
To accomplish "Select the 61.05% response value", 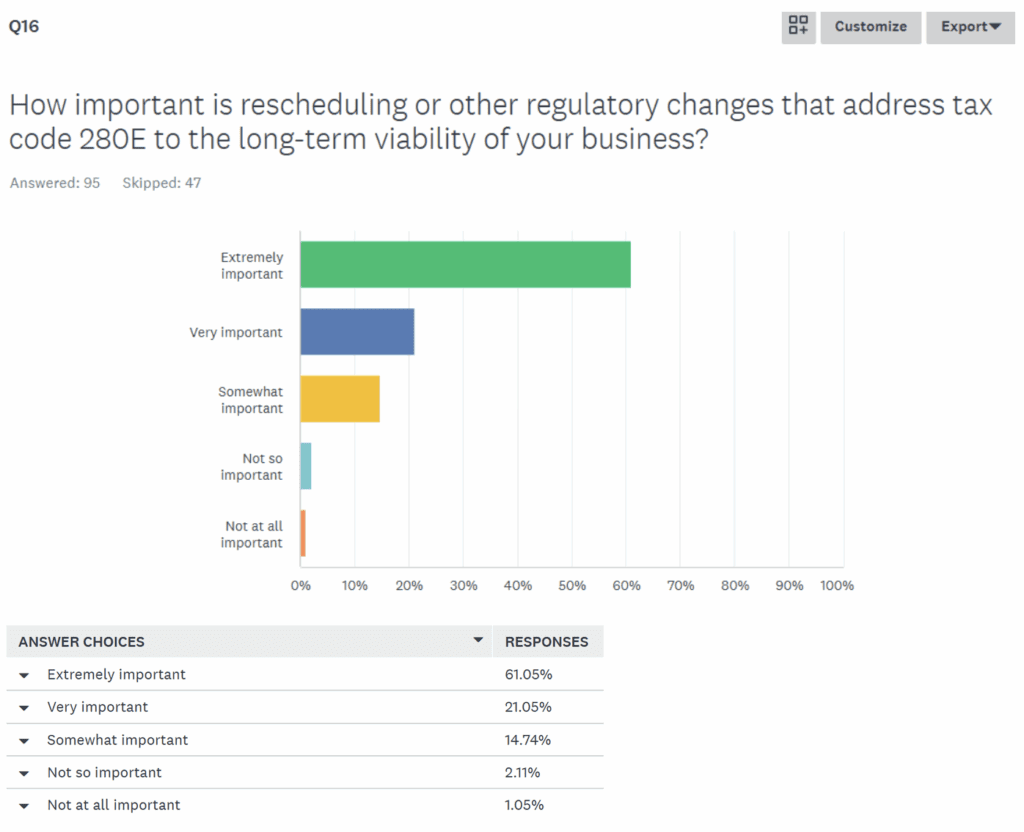I will pos(529,675).
